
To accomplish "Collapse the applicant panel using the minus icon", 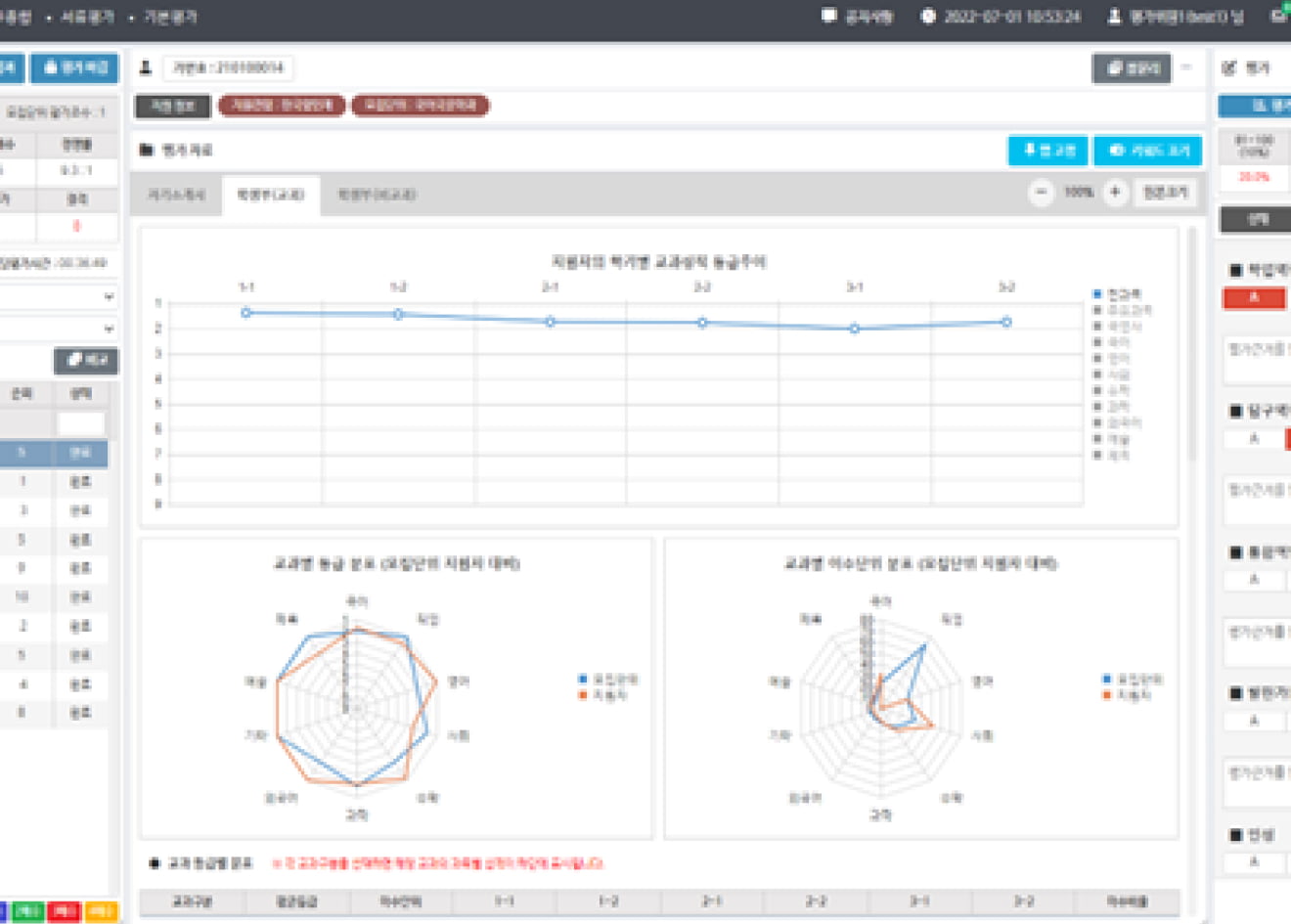I will click(1186, 67).
